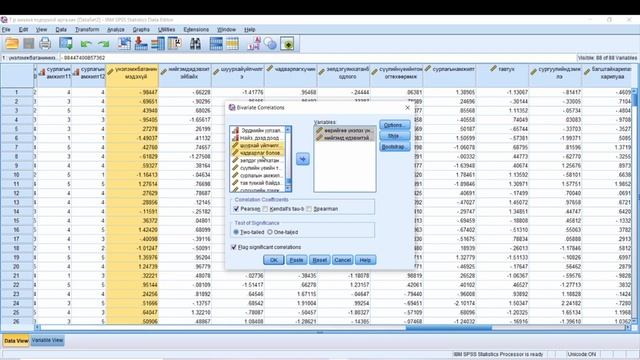
Task: Select row number 12 header
Action: [16, 193]
